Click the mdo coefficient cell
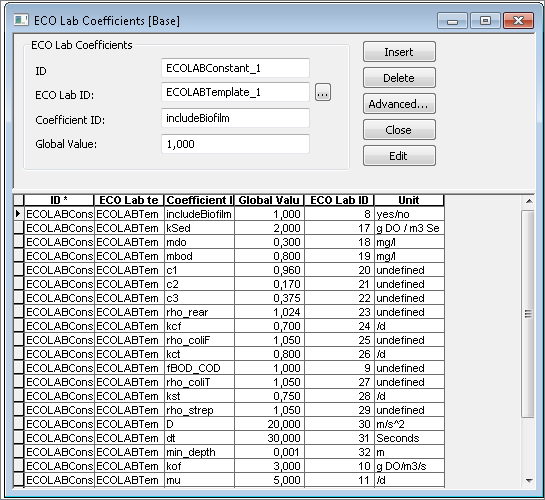545x500 pixels. click(199, 242)
